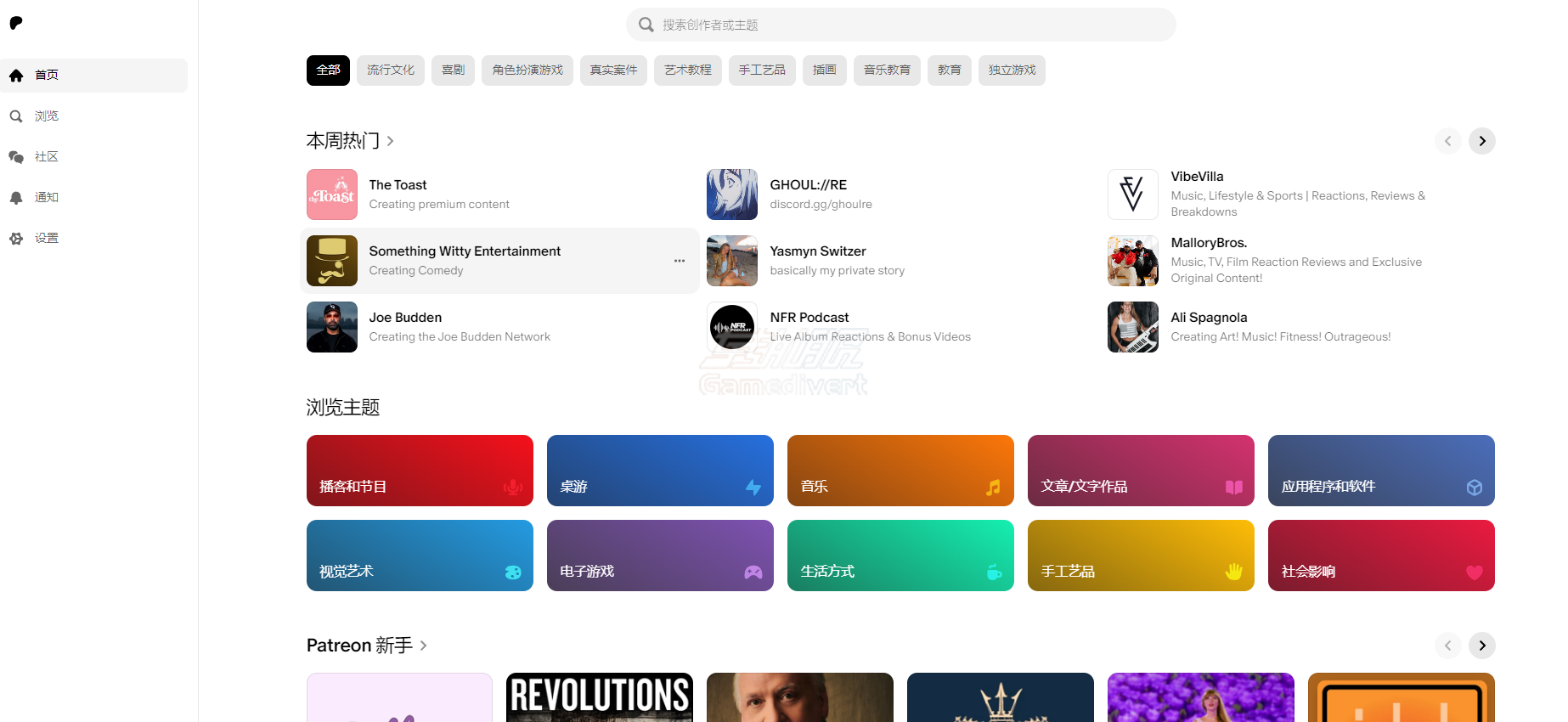The height and width of the screenshot is (722, 1568).
Task: Open the 通知 bell icon in sidebar
Action: click(16, 198)
